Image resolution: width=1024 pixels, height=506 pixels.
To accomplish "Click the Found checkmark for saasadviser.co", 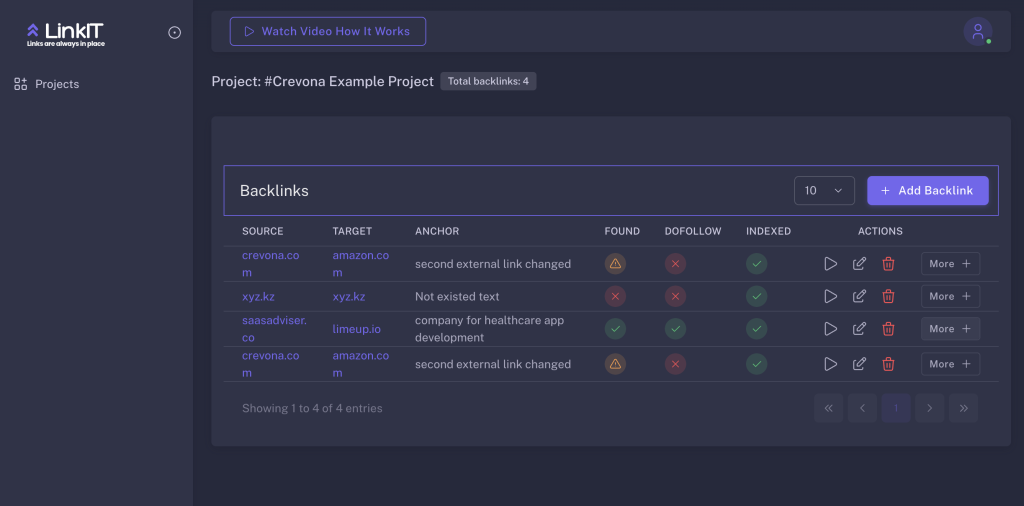I will pos(615,329).
